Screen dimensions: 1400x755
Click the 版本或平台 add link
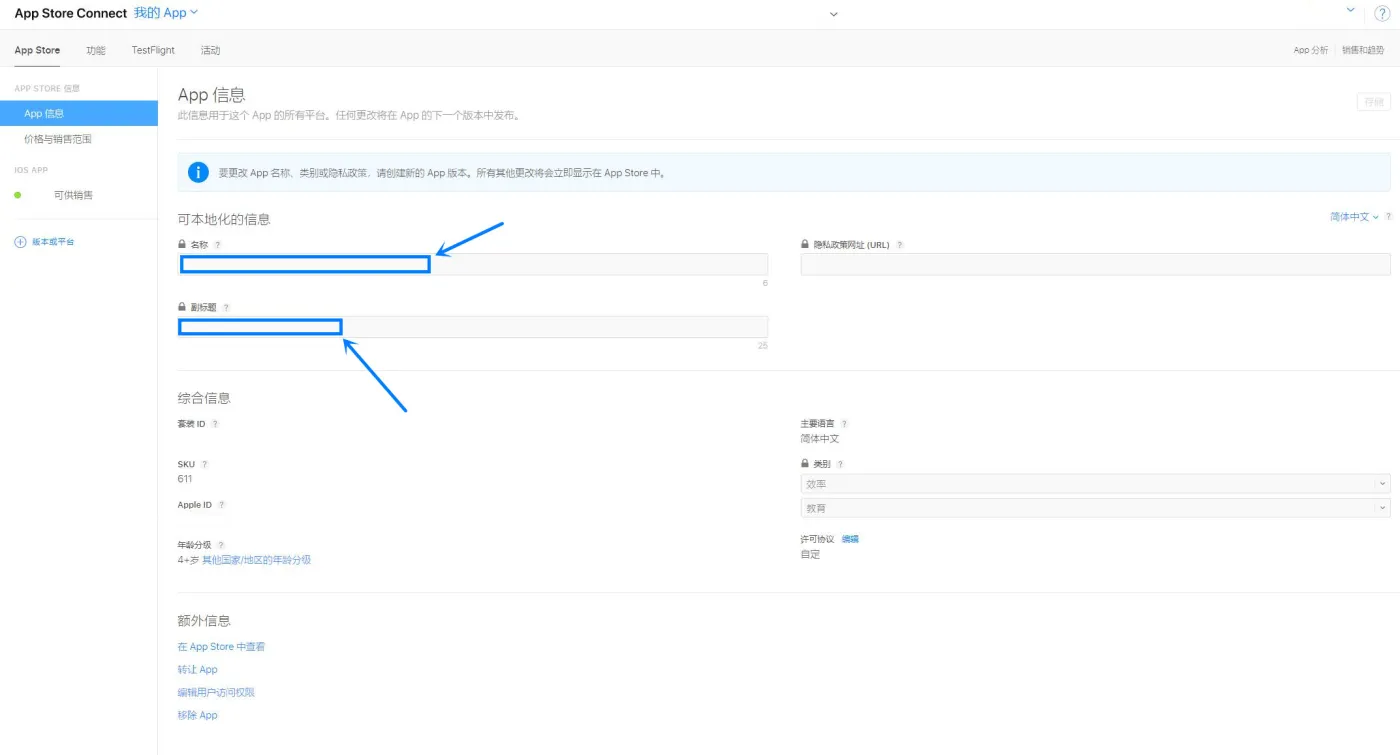pos(53,242)
